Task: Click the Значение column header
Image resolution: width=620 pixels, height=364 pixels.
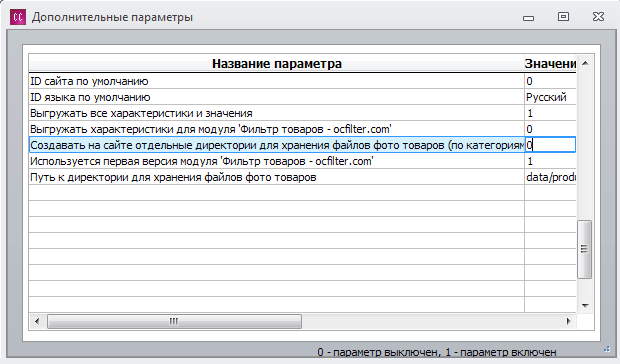Action: point(550,64)
